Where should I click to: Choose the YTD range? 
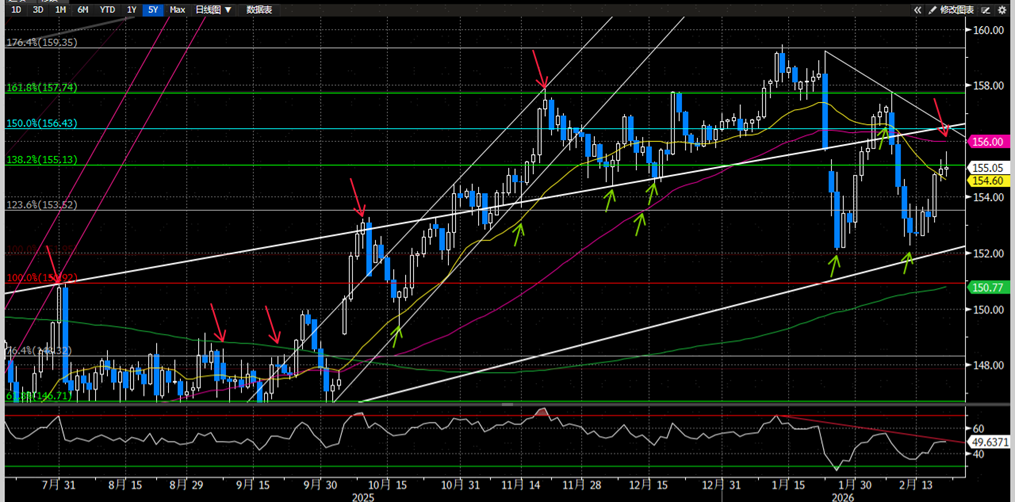pyautogui.click(x=107, y=10)
